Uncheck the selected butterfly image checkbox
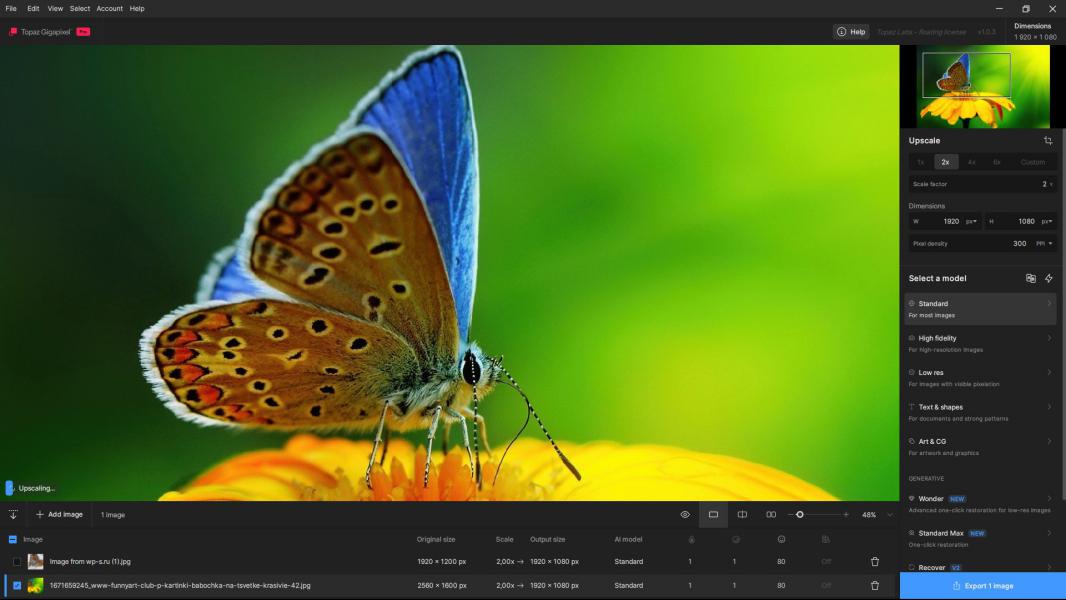1066x600 pixels. (x=17, y=586)
